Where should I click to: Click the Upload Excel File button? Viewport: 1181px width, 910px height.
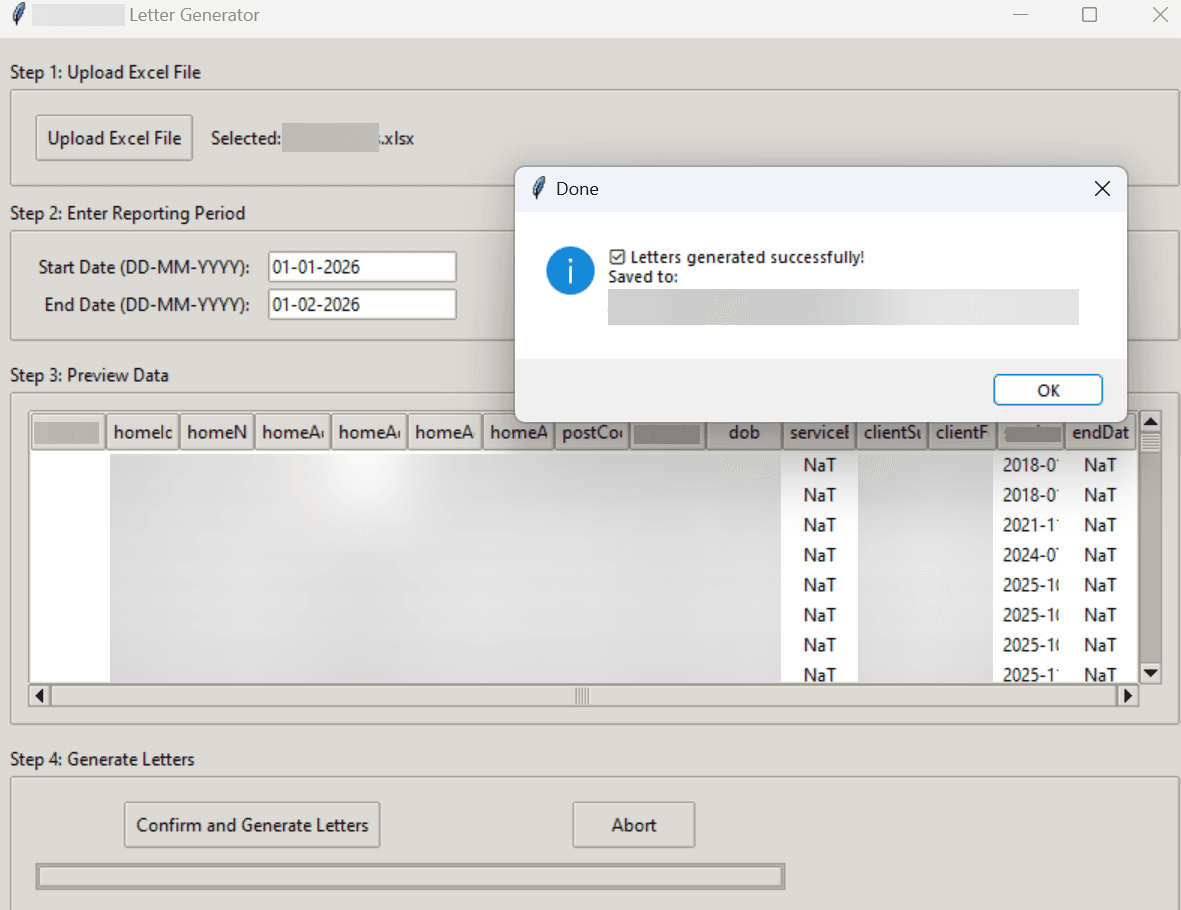(113, 138)
